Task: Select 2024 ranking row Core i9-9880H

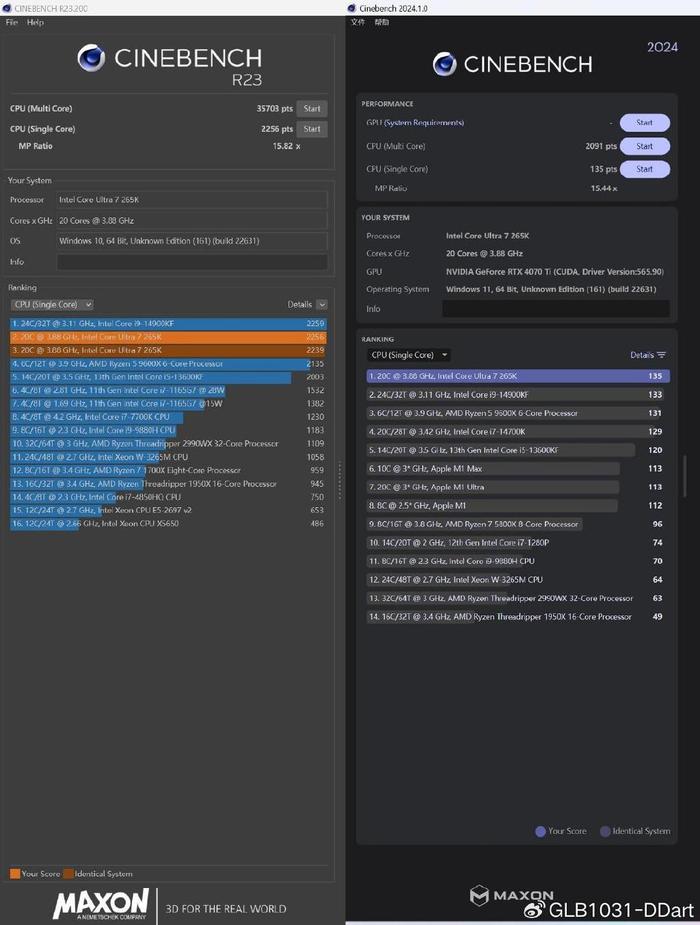Action: click(518, 561)
